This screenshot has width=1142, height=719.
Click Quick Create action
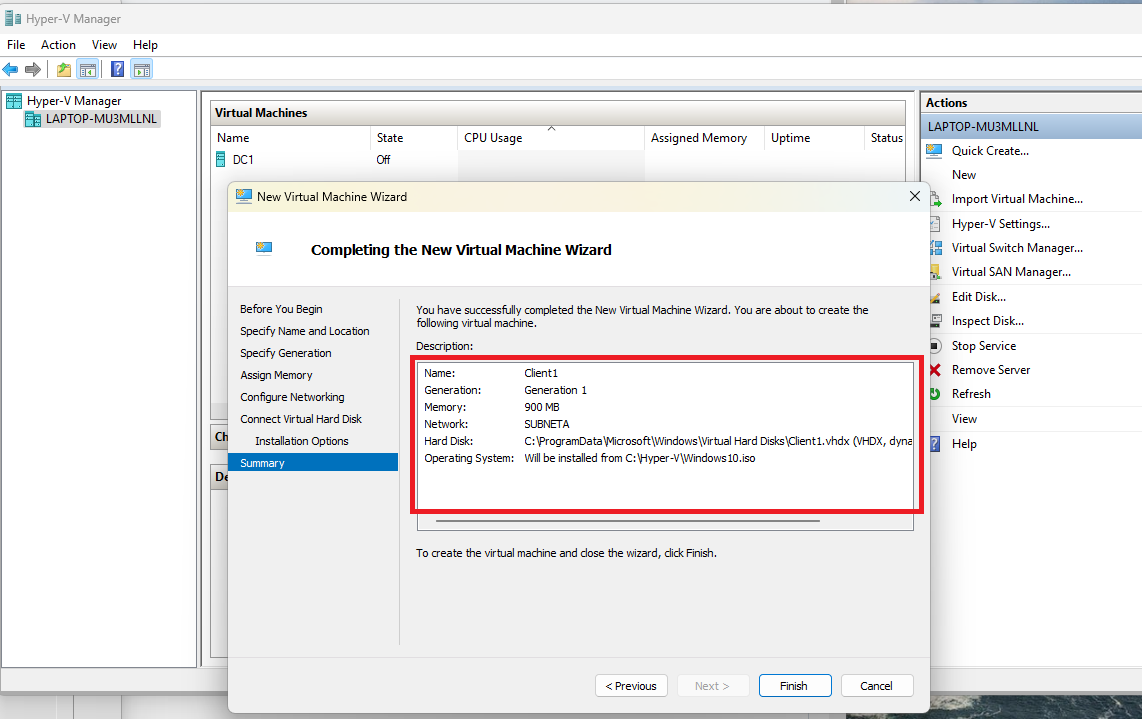click(990, 151)
